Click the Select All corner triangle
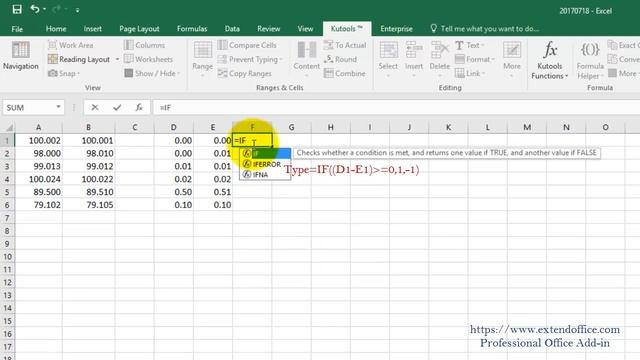The height and width of the screenshot is (360, 640). [8, 127]
